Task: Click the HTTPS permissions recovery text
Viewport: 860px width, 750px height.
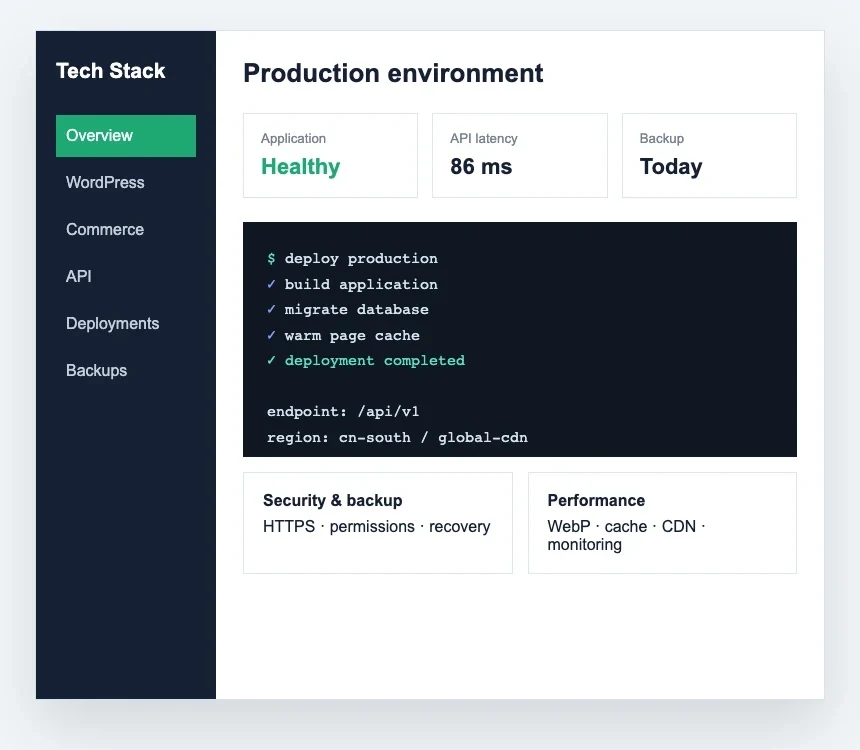Action: [x=376, y=527]
